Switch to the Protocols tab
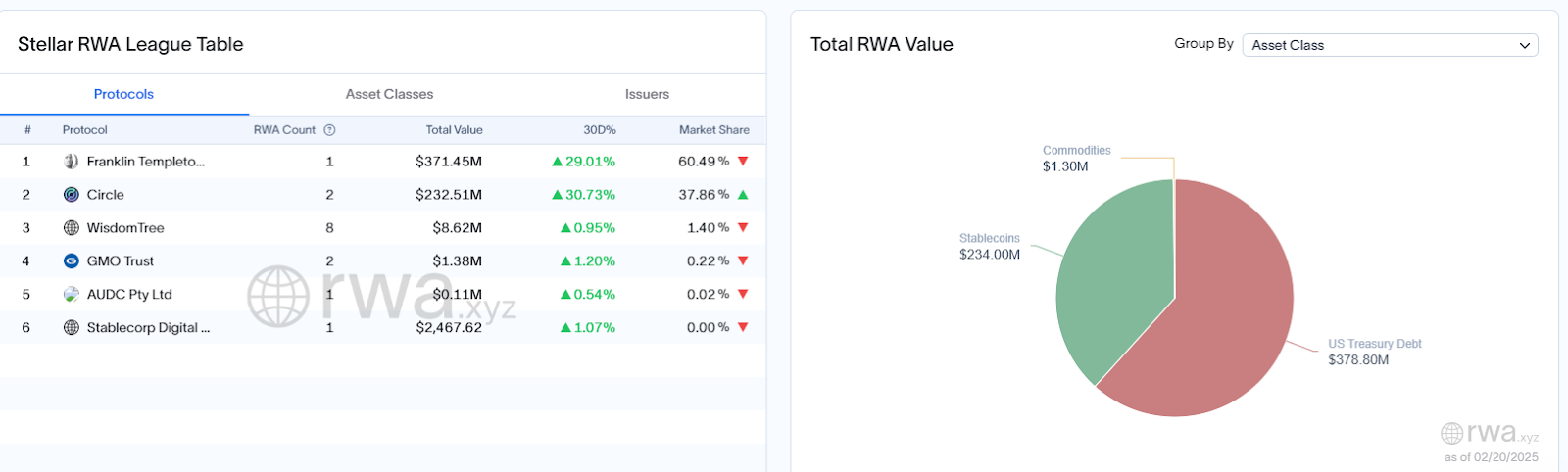Image resolution: width=1568 pixels, height=472 pixels. coord(123,94)
